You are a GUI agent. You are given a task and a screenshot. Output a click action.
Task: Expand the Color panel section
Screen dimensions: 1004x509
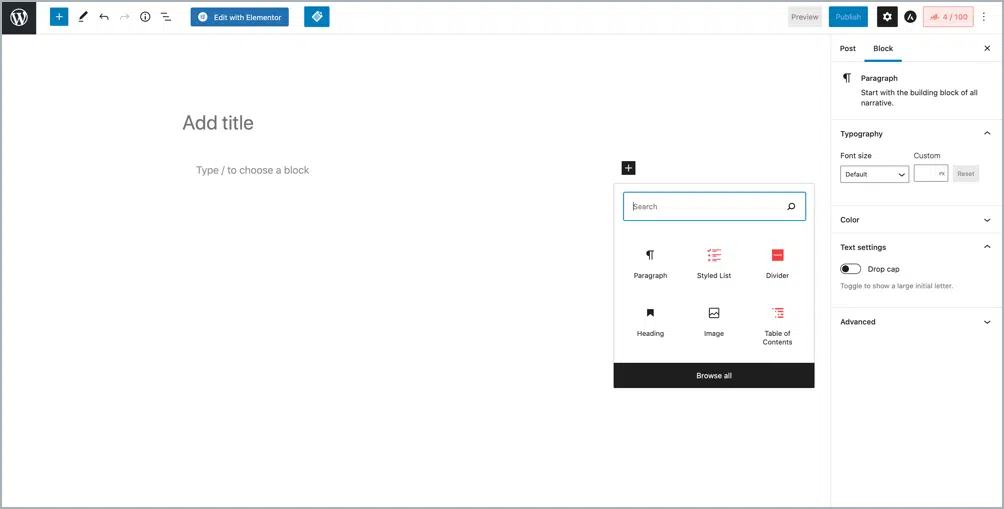click(x=916, y=220)
